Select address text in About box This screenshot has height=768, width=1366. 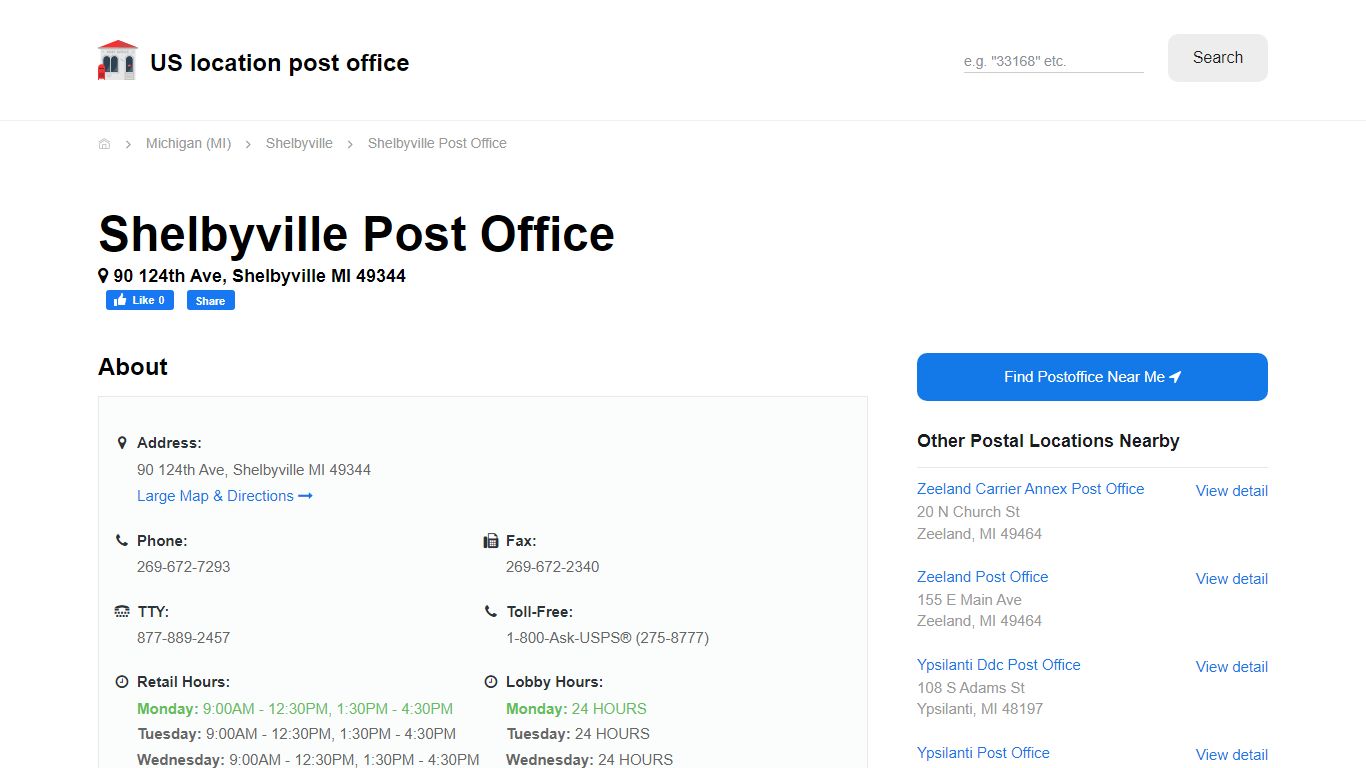254,470
